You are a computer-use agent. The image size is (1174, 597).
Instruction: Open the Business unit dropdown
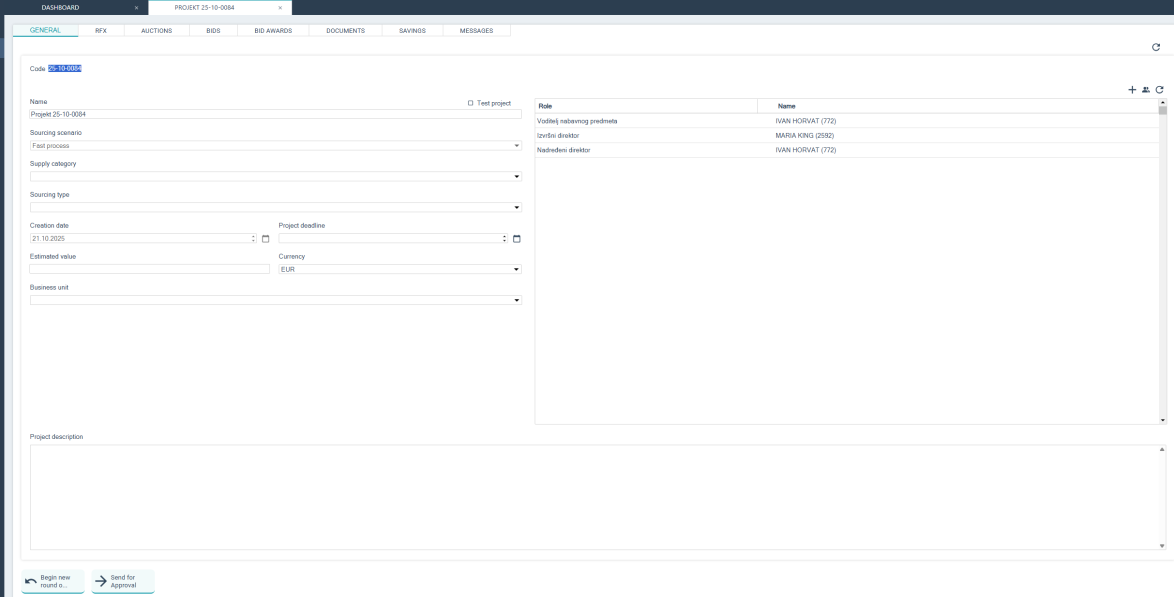(517, 301)
